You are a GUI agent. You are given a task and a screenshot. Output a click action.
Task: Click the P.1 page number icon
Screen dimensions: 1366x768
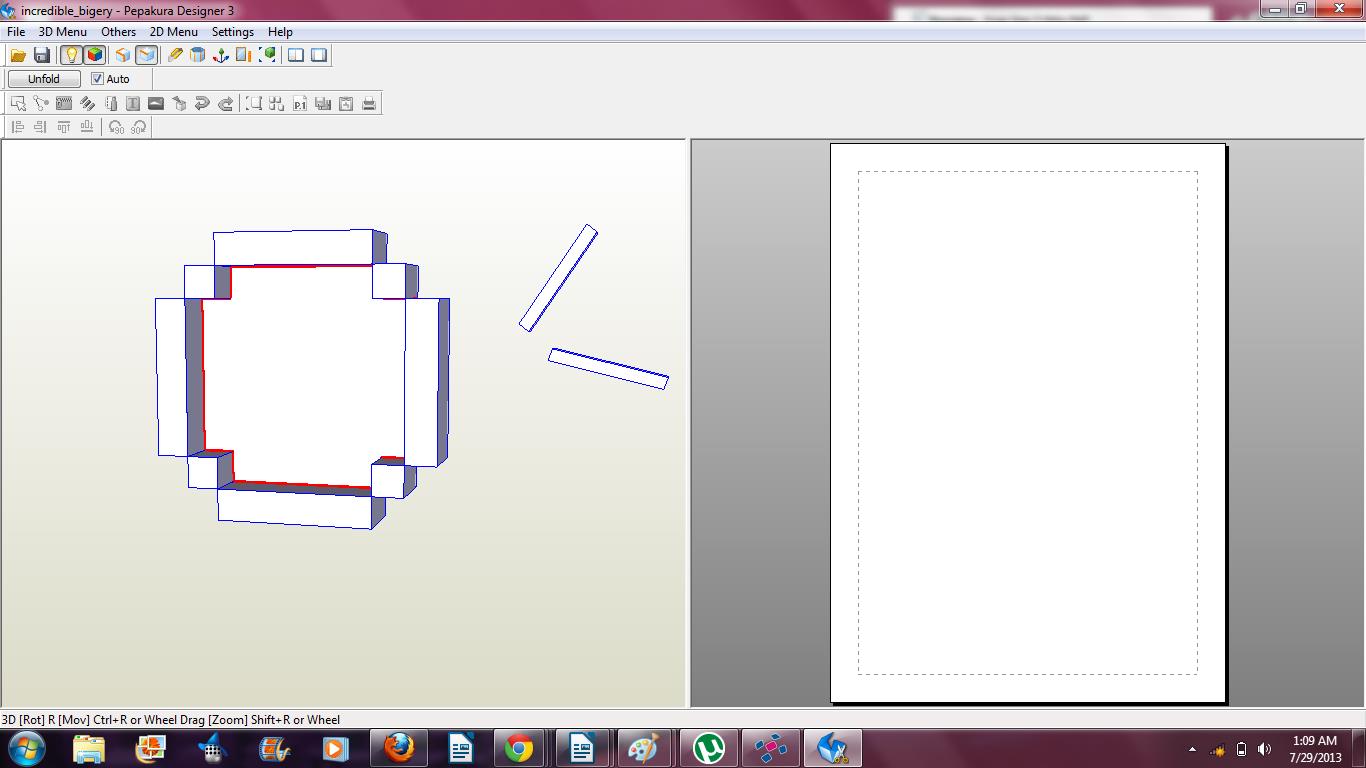pos(300,103)
